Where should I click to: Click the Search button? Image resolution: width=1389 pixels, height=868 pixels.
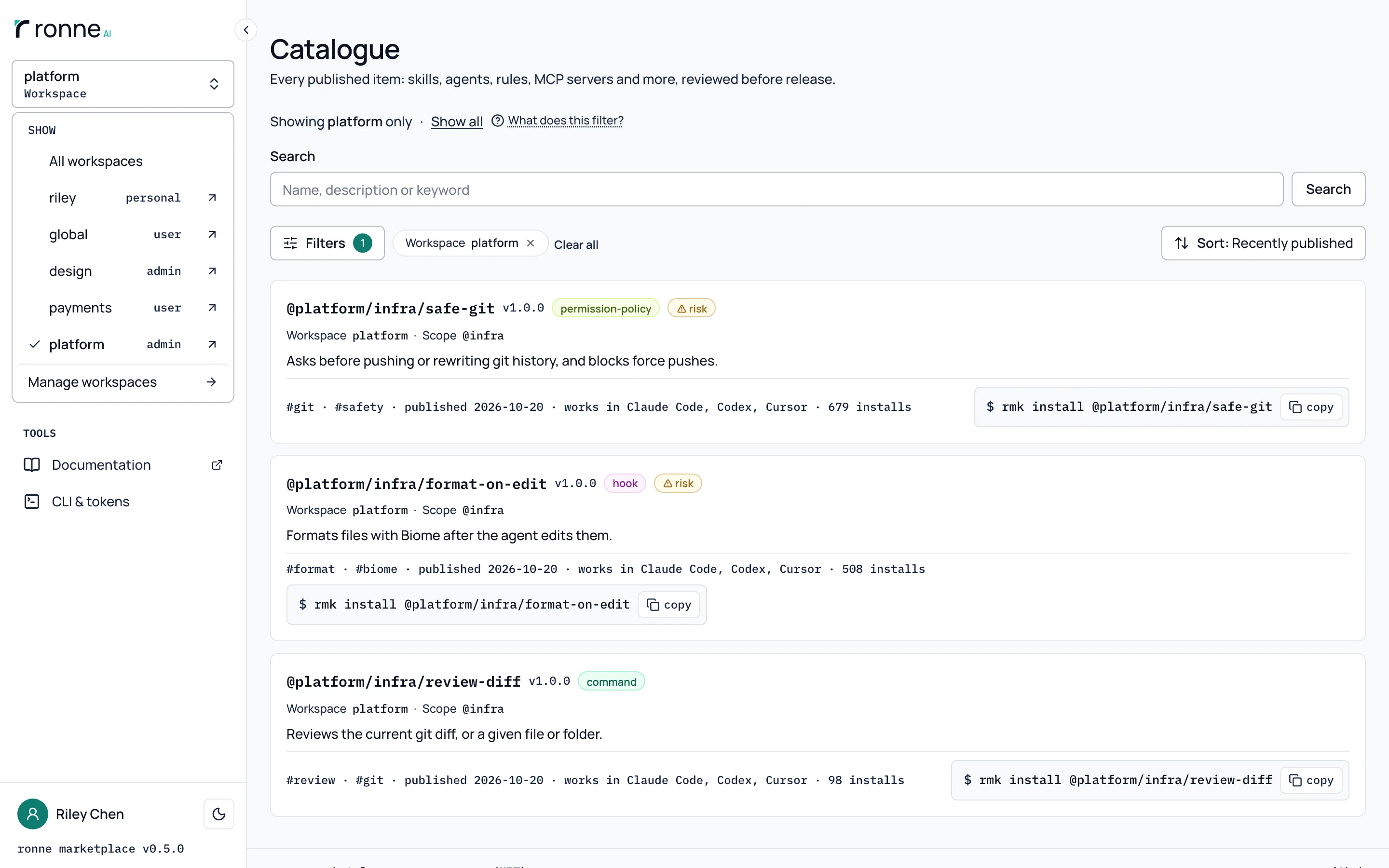pyautogui.click(x=1328, y=190)
